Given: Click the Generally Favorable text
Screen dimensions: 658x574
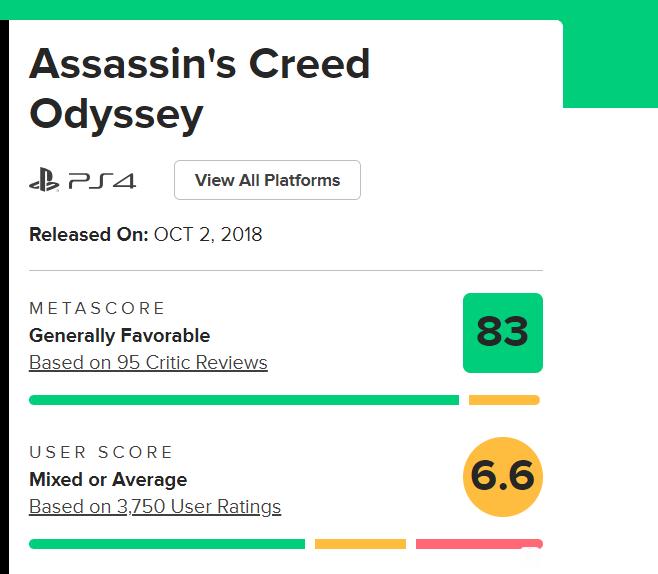Looking at the screenshot, I should pos(120,336).
